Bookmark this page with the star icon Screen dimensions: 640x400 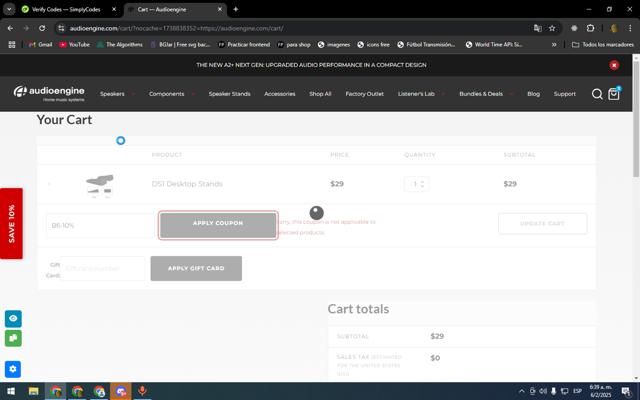click(x=552, y=28)
